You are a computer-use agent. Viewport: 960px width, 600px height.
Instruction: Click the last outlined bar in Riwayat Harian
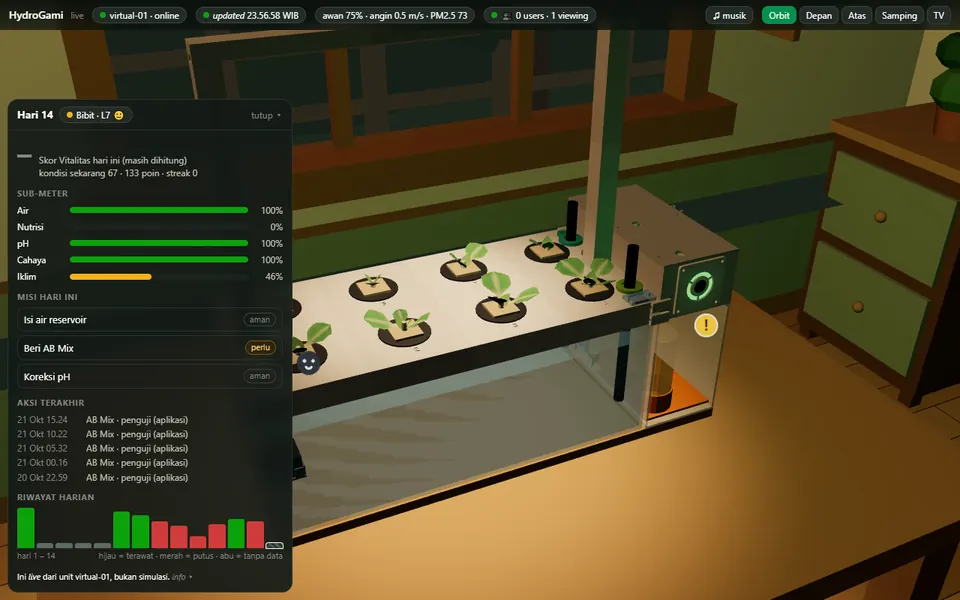(x=274, y=546)
